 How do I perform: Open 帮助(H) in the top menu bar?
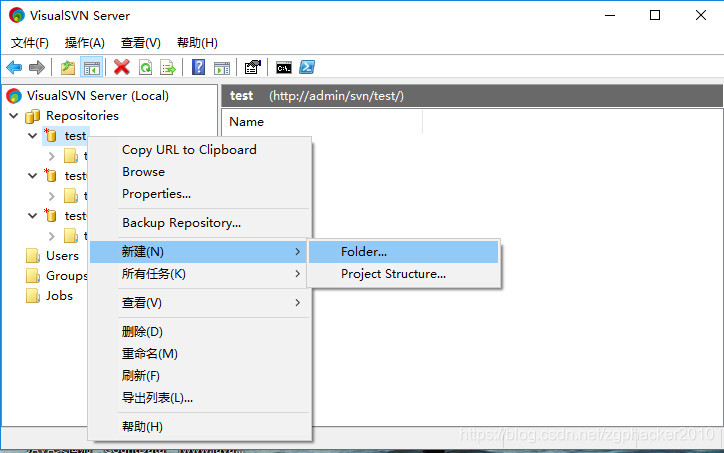coord(197,42)
